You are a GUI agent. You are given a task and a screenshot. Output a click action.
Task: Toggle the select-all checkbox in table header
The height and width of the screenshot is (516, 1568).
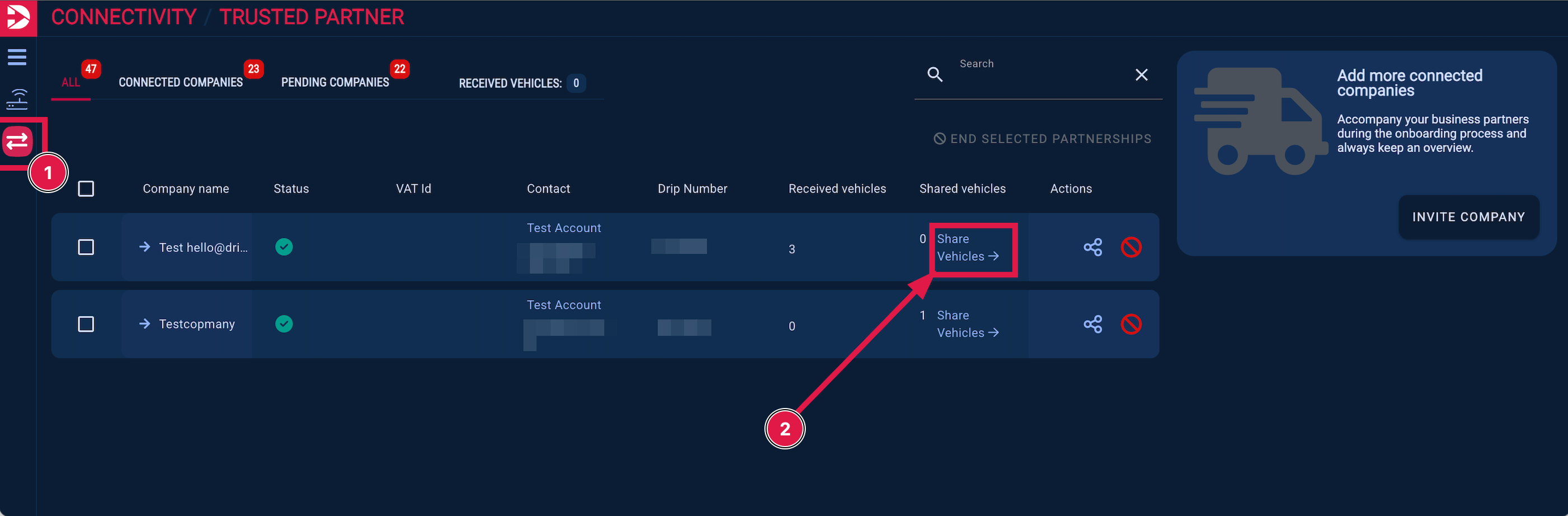click(x=86, y=189)
